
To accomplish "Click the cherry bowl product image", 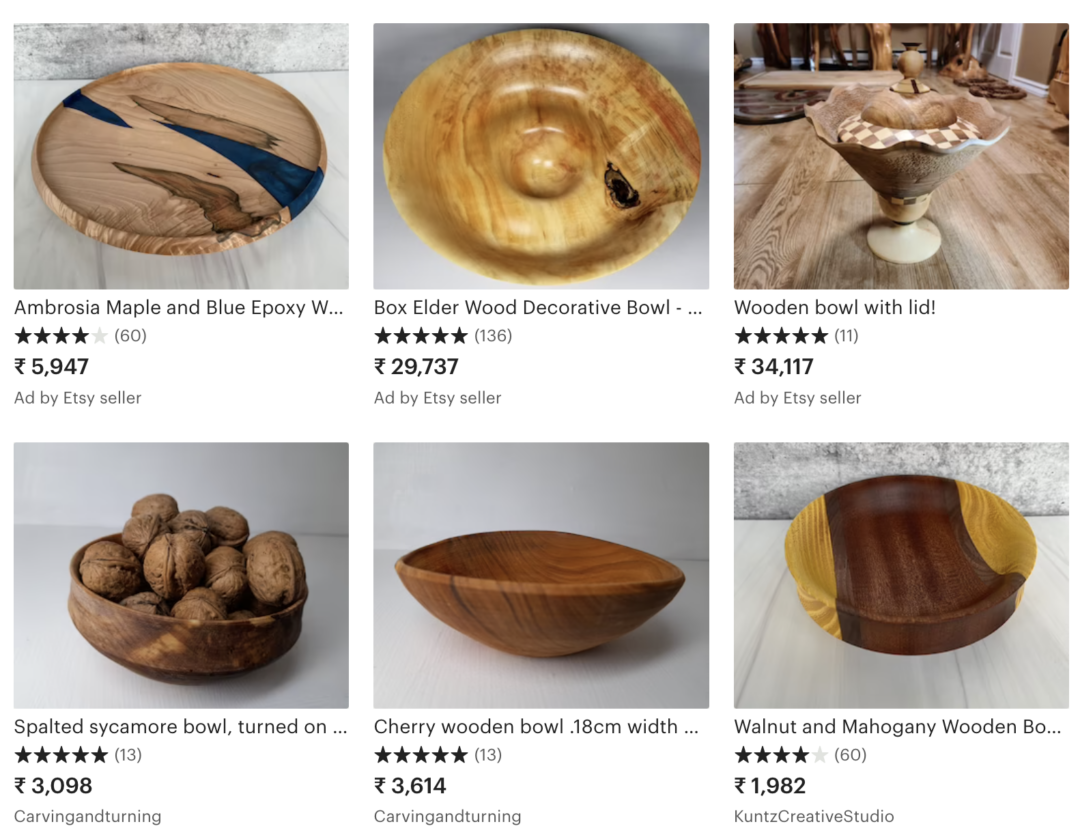I will [540, 572].
